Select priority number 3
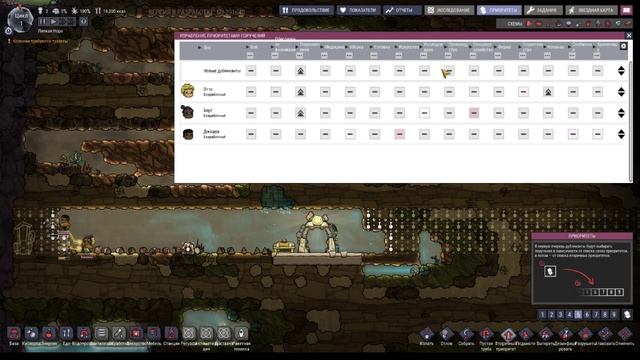This screenshot has width=640, height=360. pyautogui.click(x=560, y=314)
